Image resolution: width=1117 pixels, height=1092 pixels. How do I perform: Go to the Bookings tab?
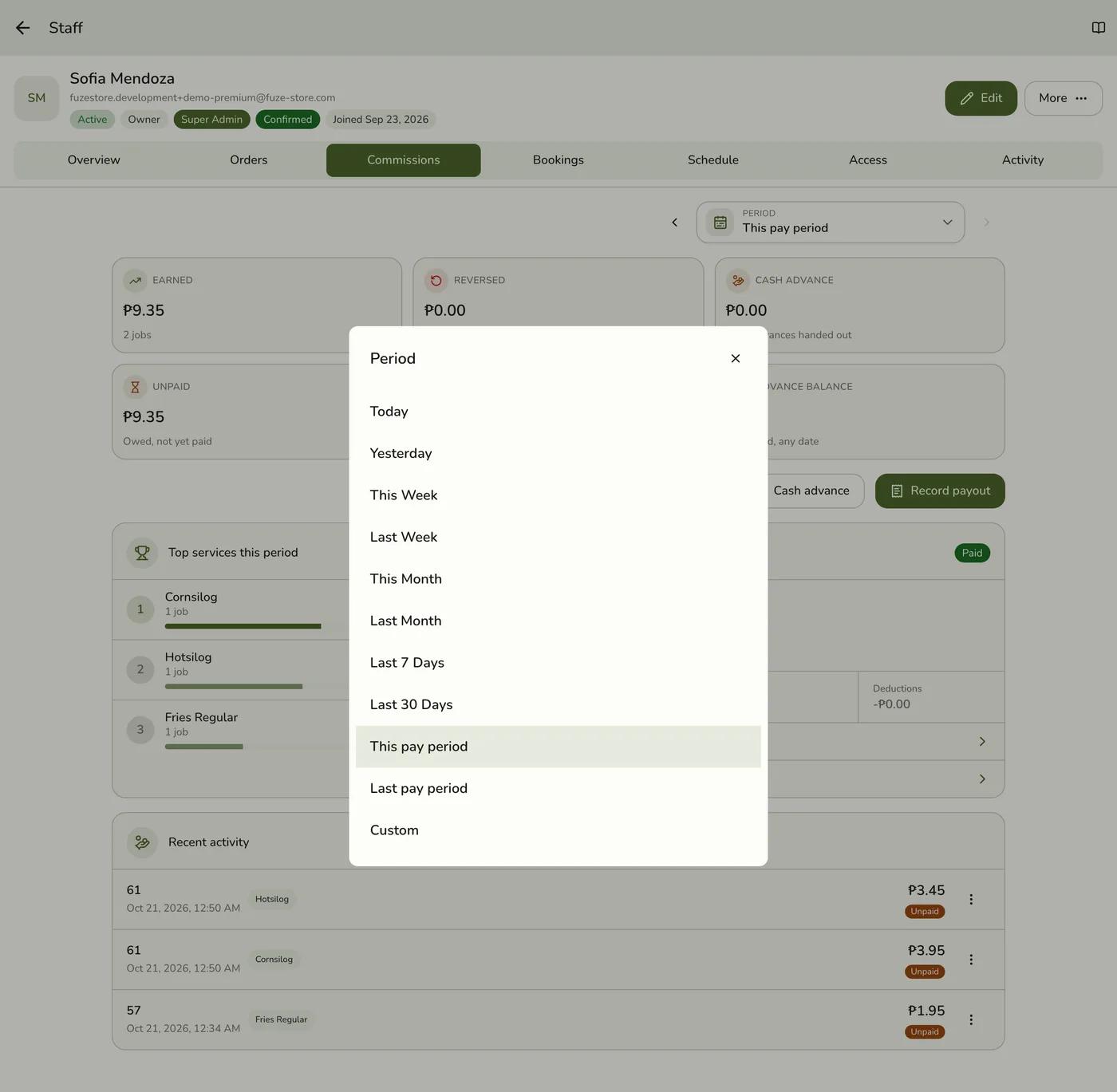click(558, 160)
